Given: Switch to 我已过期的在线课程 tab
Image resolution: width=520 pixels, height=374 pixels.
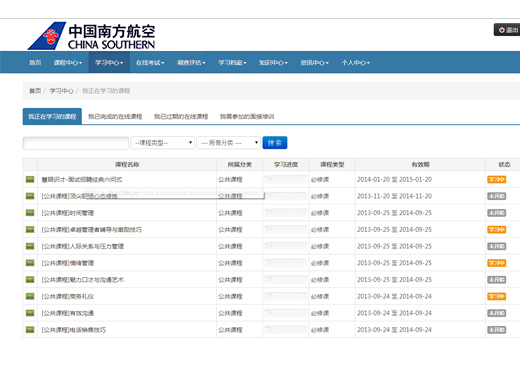Looking at the screenshot, I should click(x=181, y=116).
